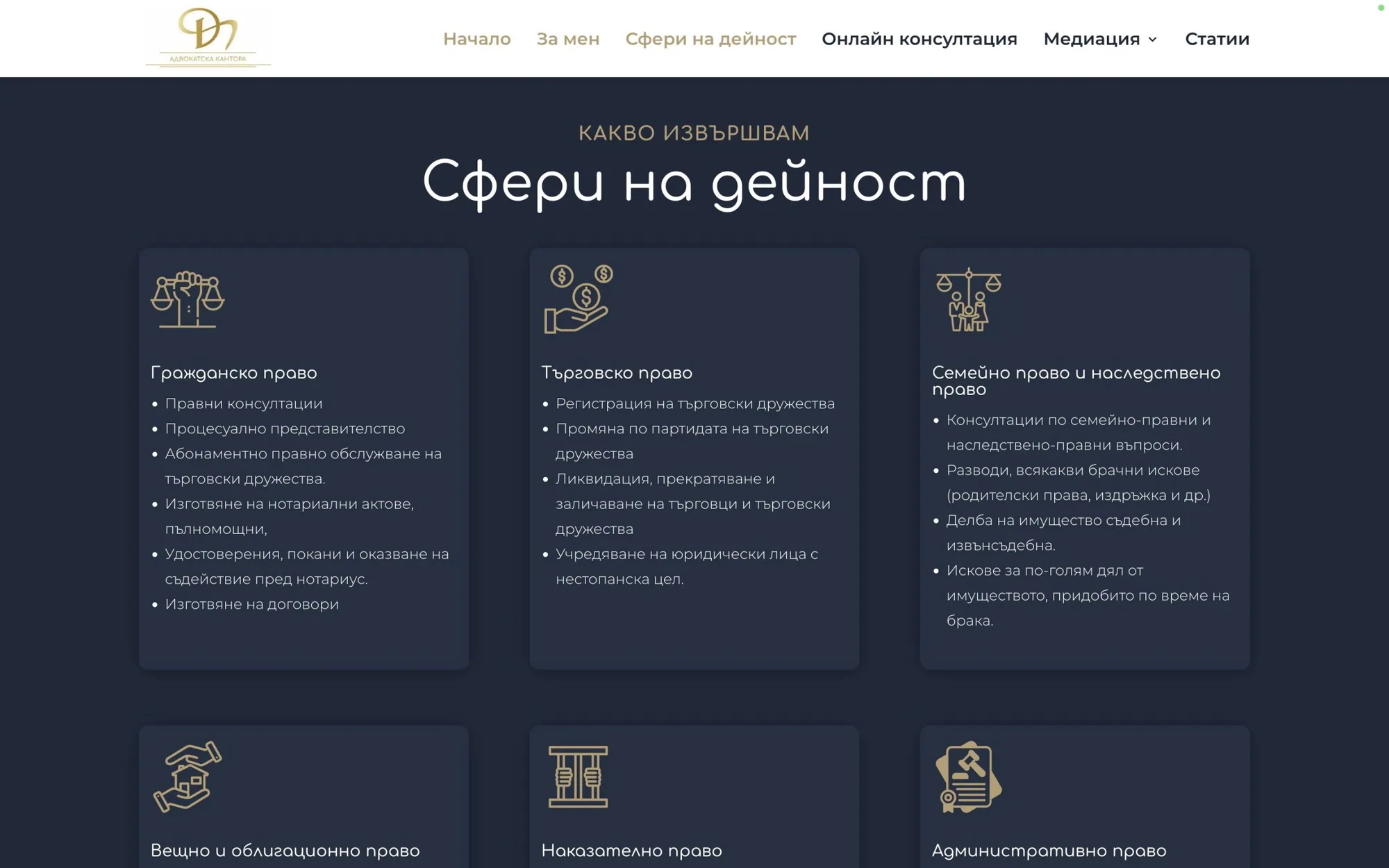The width and height of the screenshot is (1389, 868).
Task: Click Вещно и облигационно право heading
Action: click(x=285, y=851)
